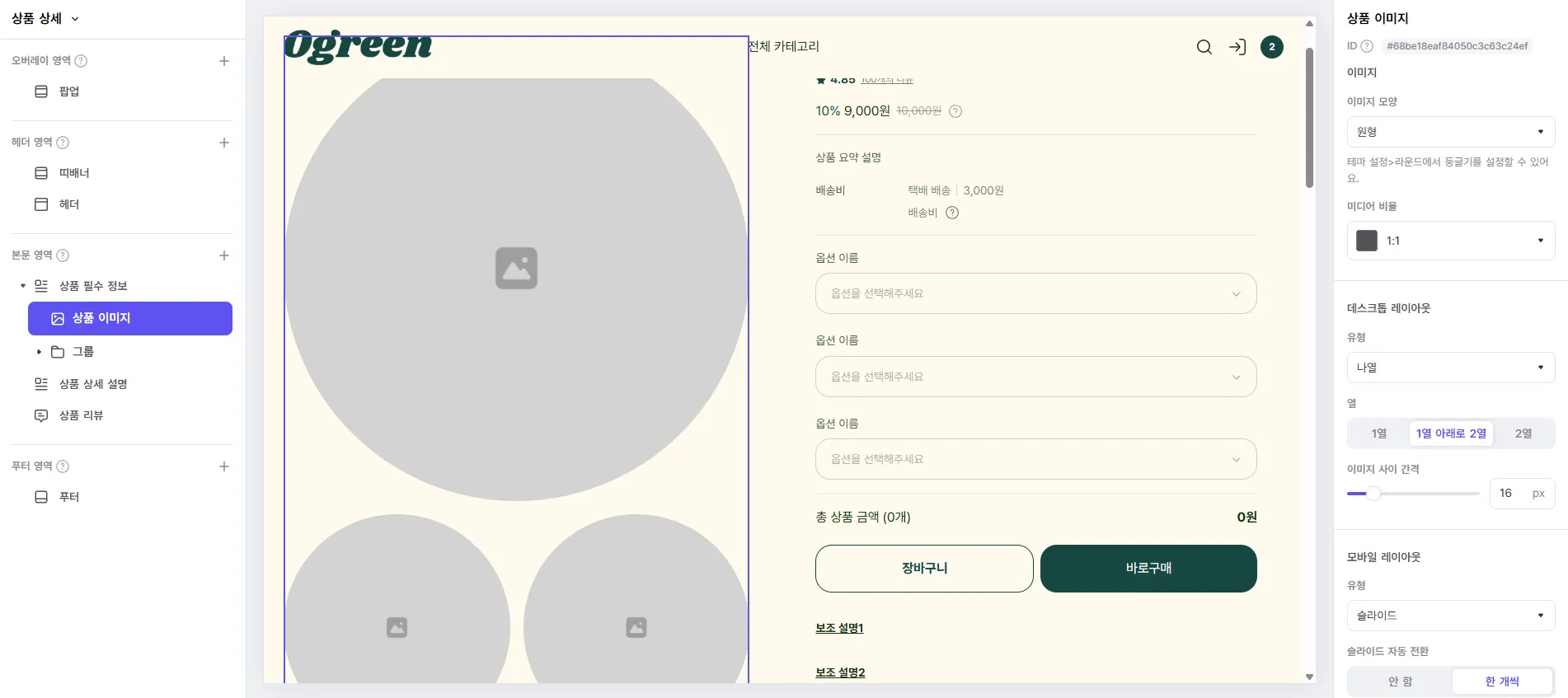The width and height of the screenshot is (1568, 698).
Task: Click the 그룹 folder icon
Action: point(58,352)
